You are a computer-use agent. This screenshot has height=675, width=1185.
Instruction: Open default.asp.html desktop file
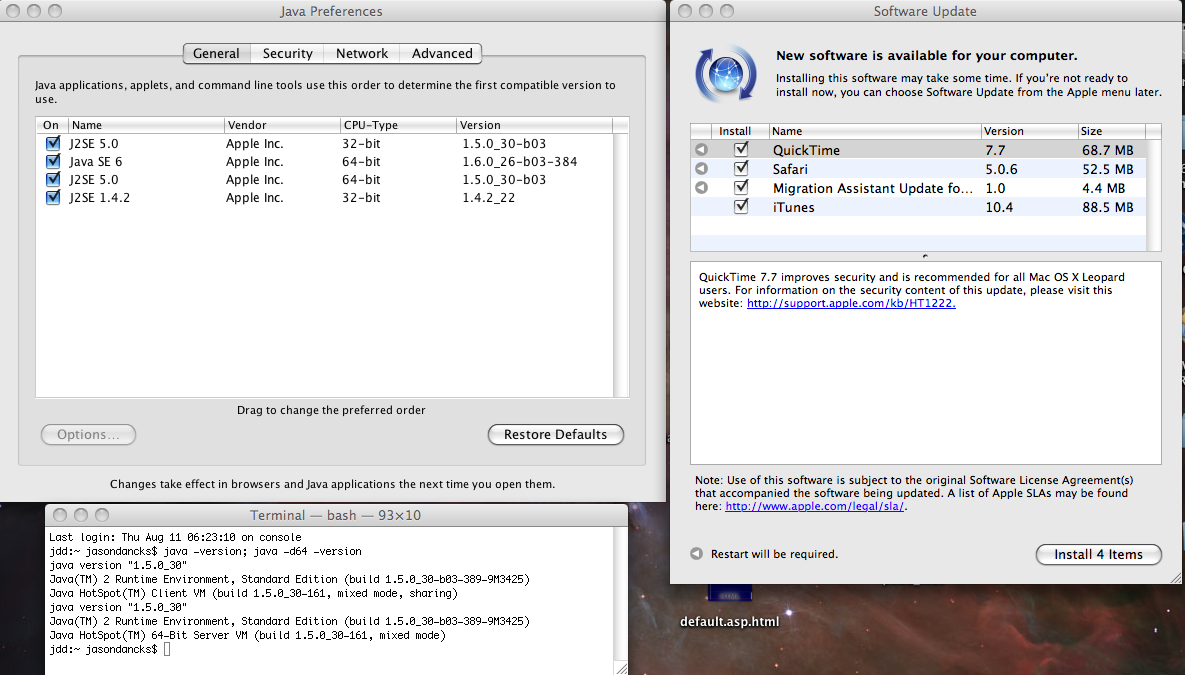[x=729, y=621]
